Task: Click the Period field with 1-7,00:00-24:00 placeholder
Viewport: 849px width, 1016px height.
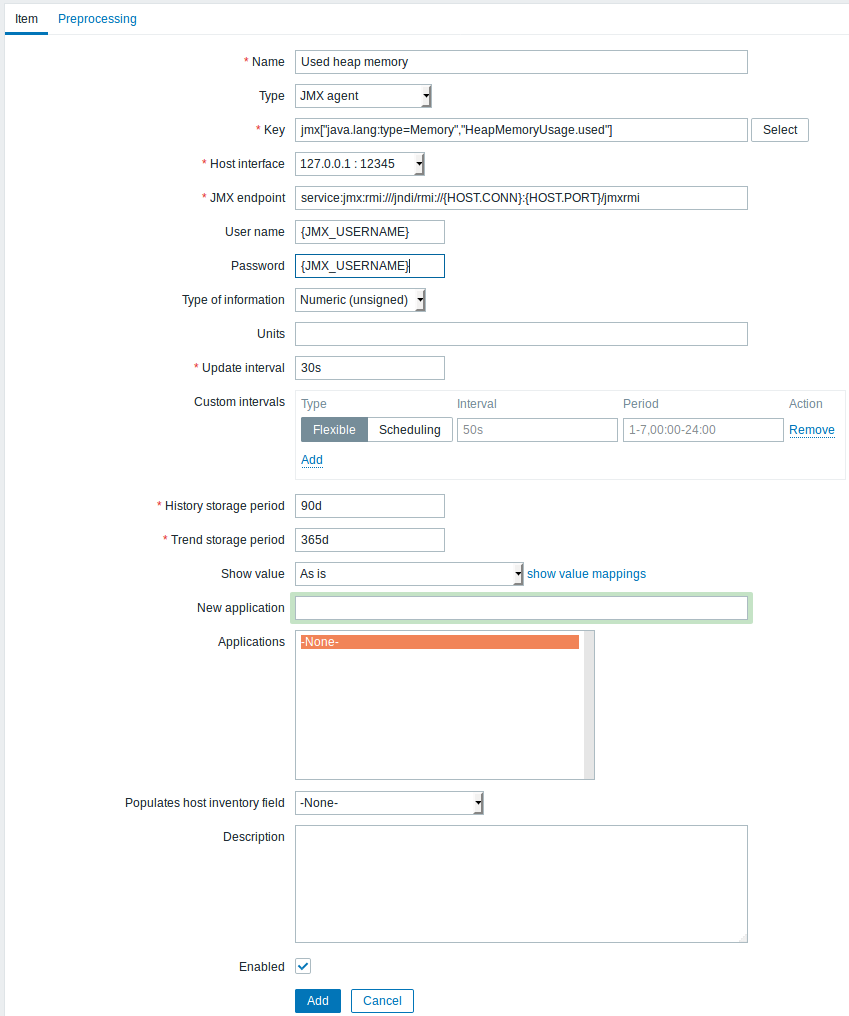Action: click(x=703, y=430)
